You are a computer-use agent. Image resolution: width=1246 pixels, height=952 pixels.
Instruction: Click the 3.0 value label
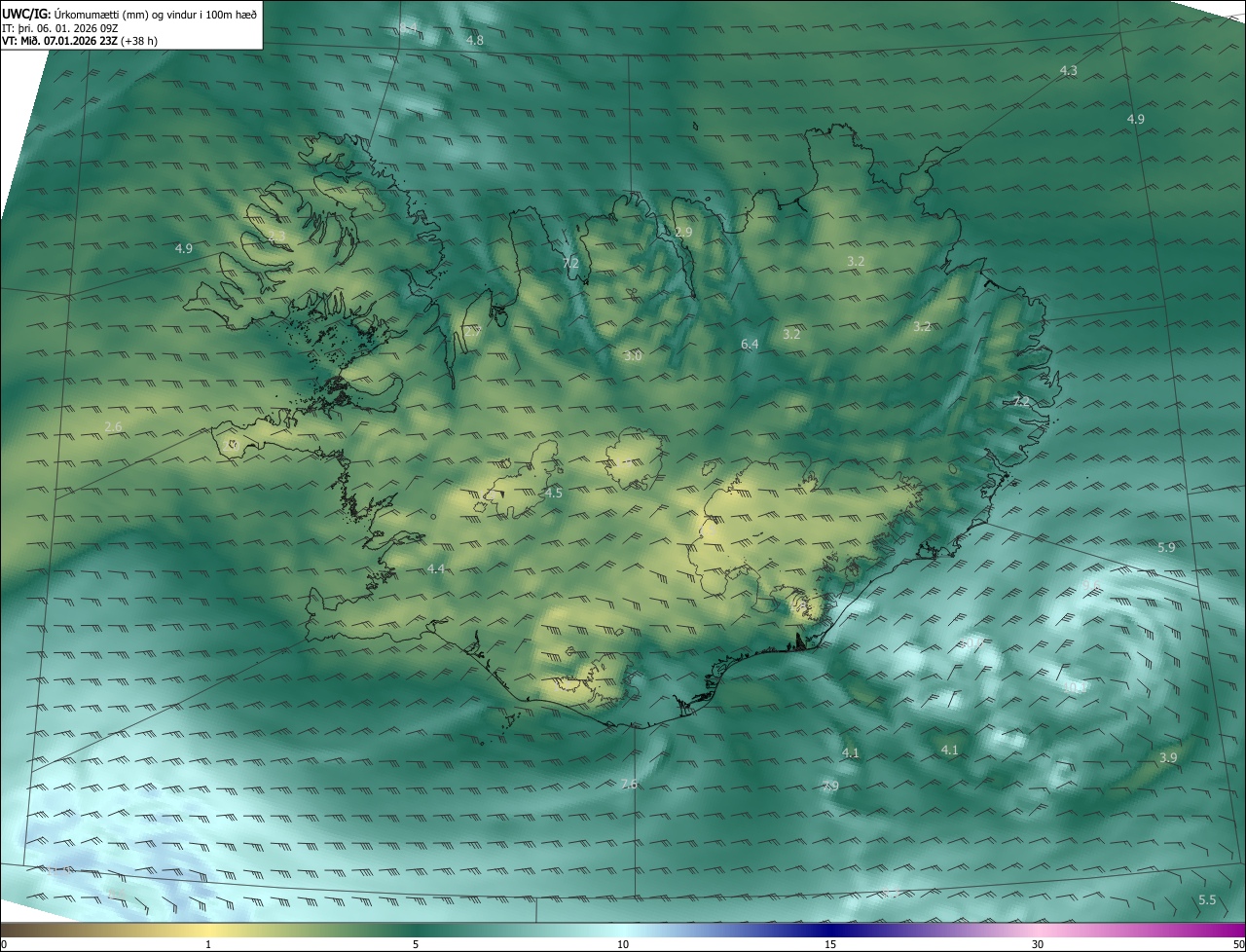[633, 356]
